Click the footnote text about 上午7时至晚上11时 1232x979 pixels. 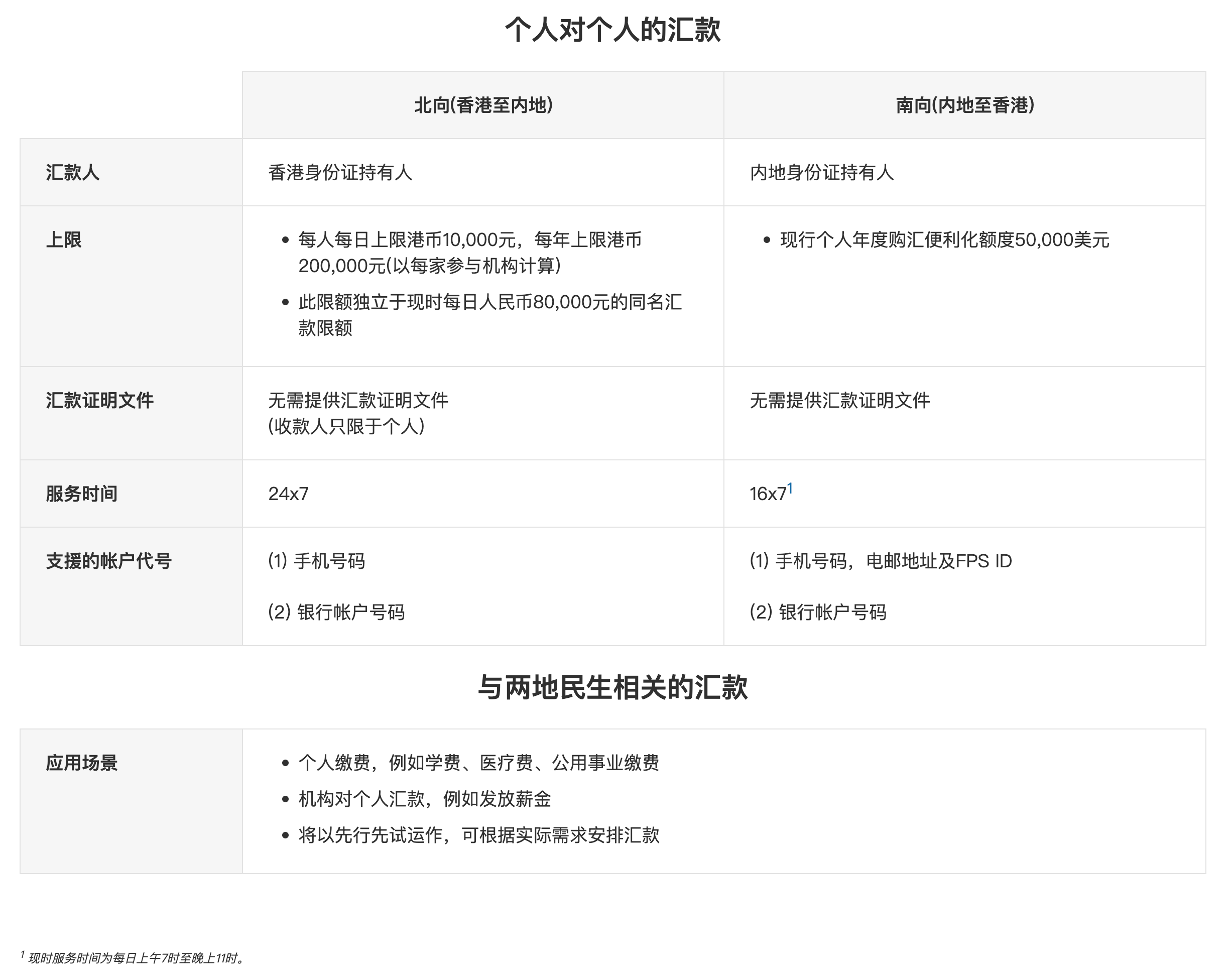pos(136,958)
